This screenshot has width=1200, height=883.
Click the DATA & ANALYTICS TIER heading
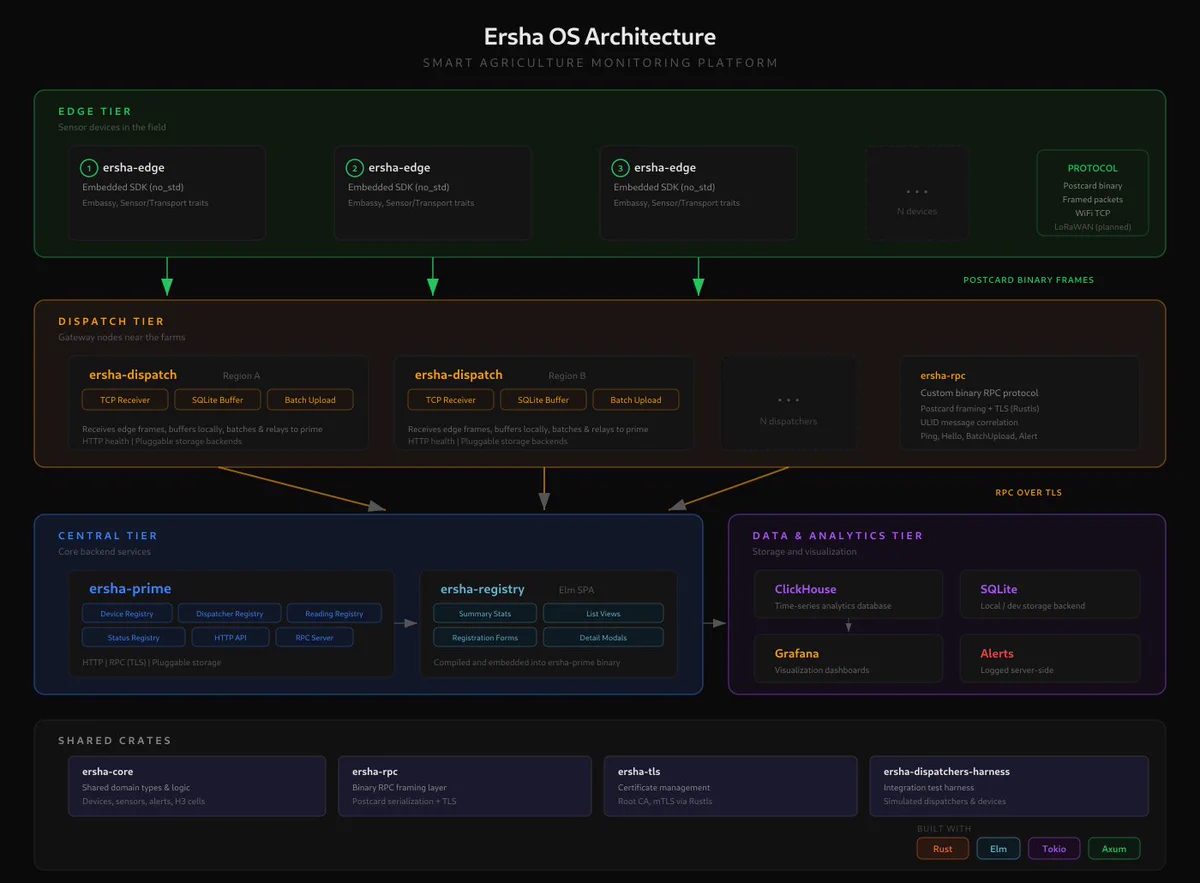point(838,536)
